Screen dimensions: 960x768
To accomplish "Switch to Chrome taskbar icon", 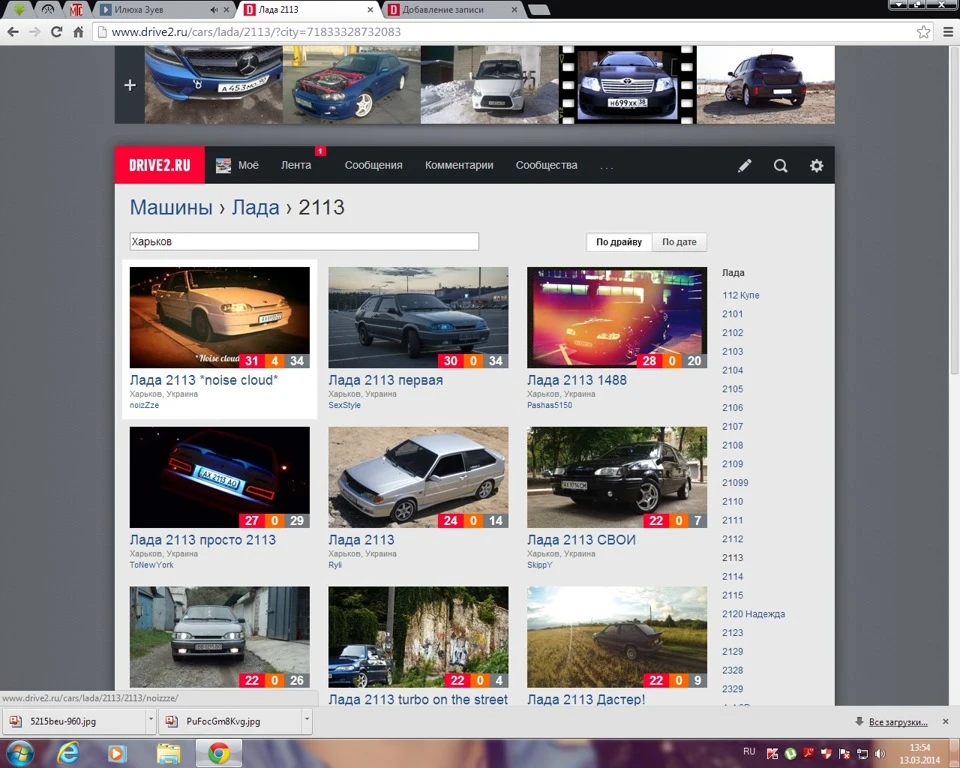I will click(x=219, y=753).
